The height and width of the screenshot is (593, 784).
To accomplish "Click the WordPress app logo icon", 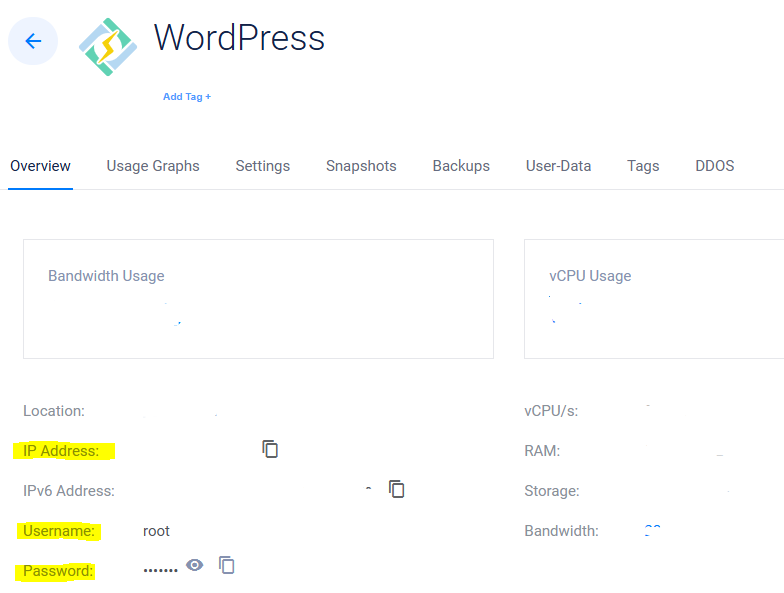I will (108, 47).
